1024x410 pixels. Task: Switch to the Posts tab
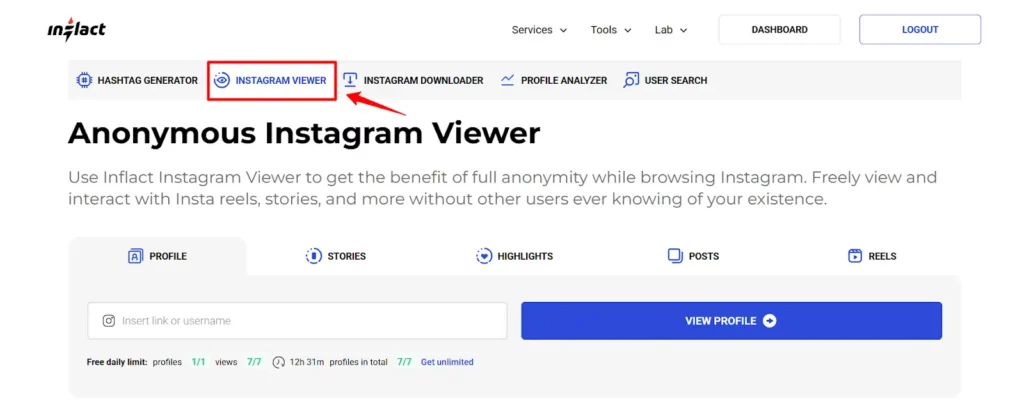click(x=694, y=256)
